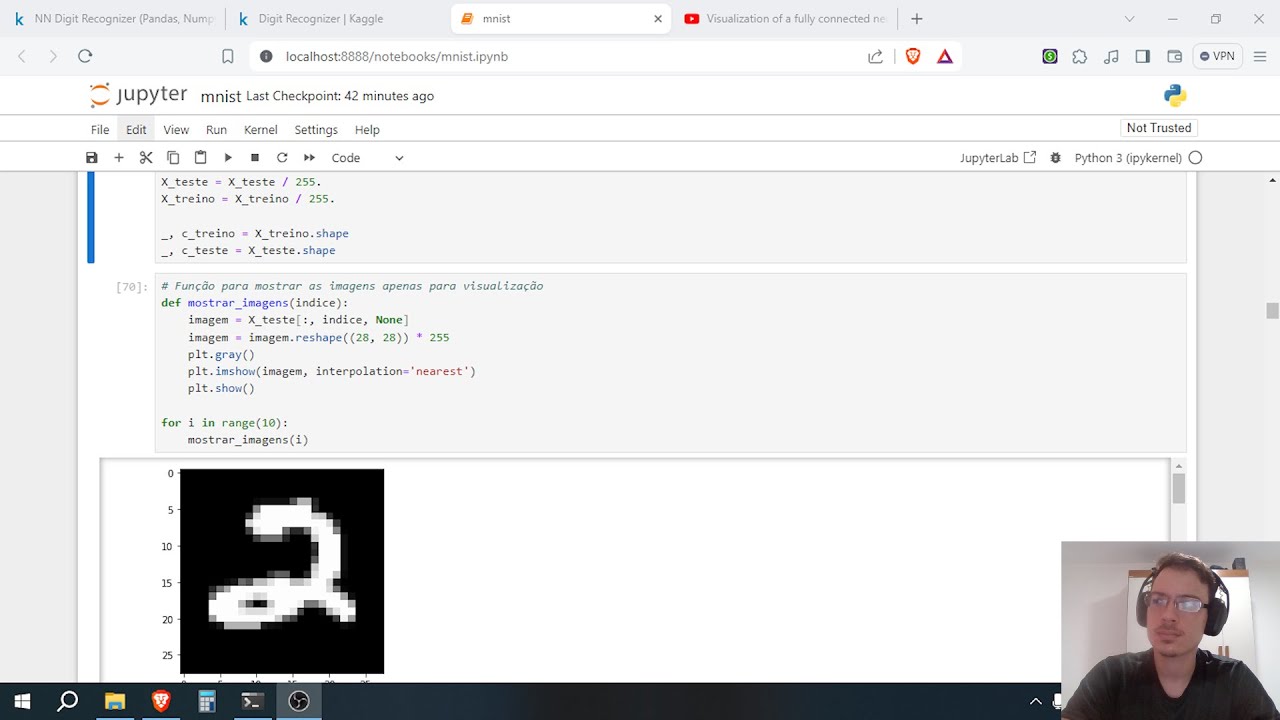Open a new browser tab

[x=917, y=18]
